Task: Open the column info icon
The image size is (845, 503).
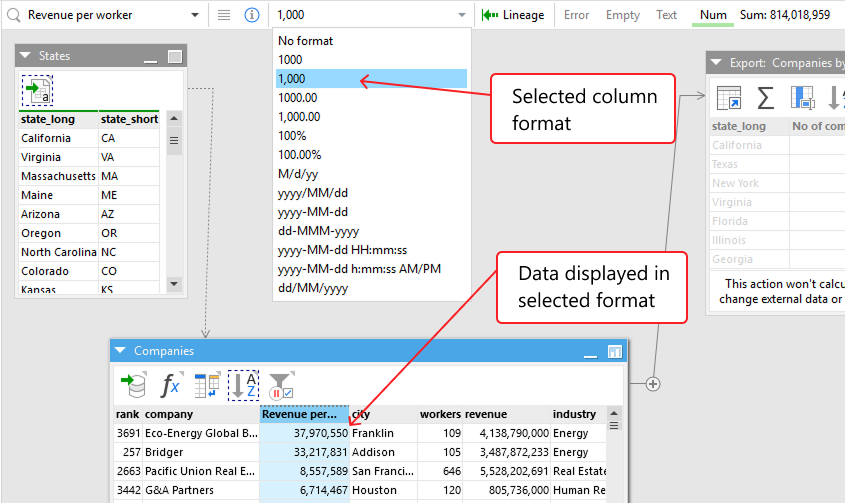Action: click(252, 15)
